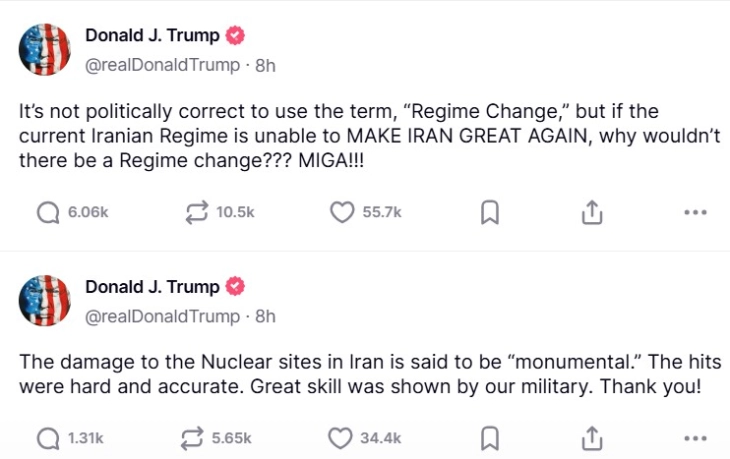Share the Nuclear sites post

[x=592, y=438]
